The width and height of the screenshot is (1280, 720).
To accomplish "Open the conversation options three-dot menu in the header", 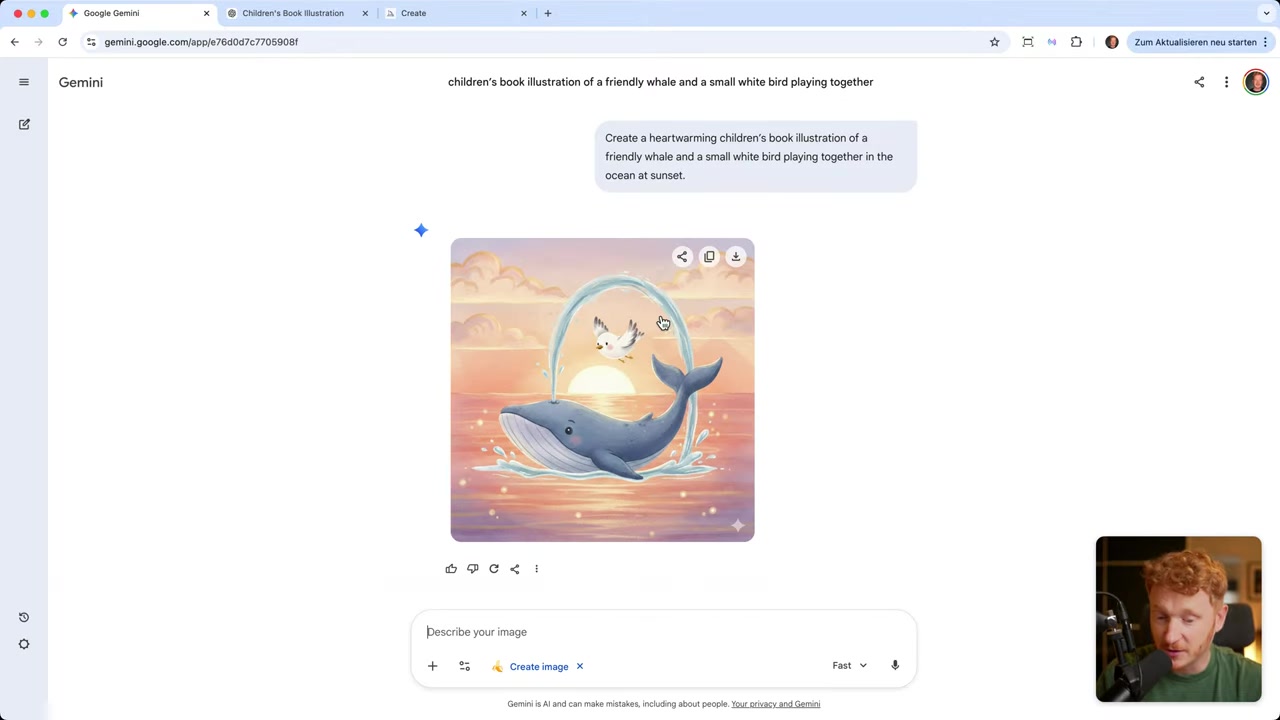I will coord(1226,82).
